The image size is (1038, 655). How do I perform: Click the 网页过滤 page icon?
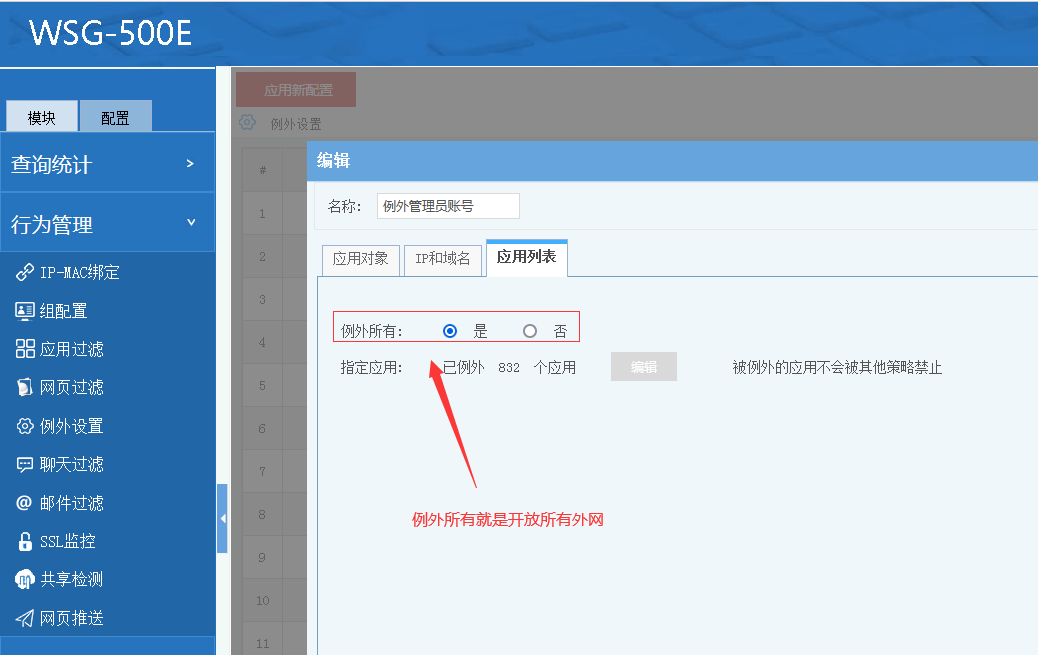25,387
